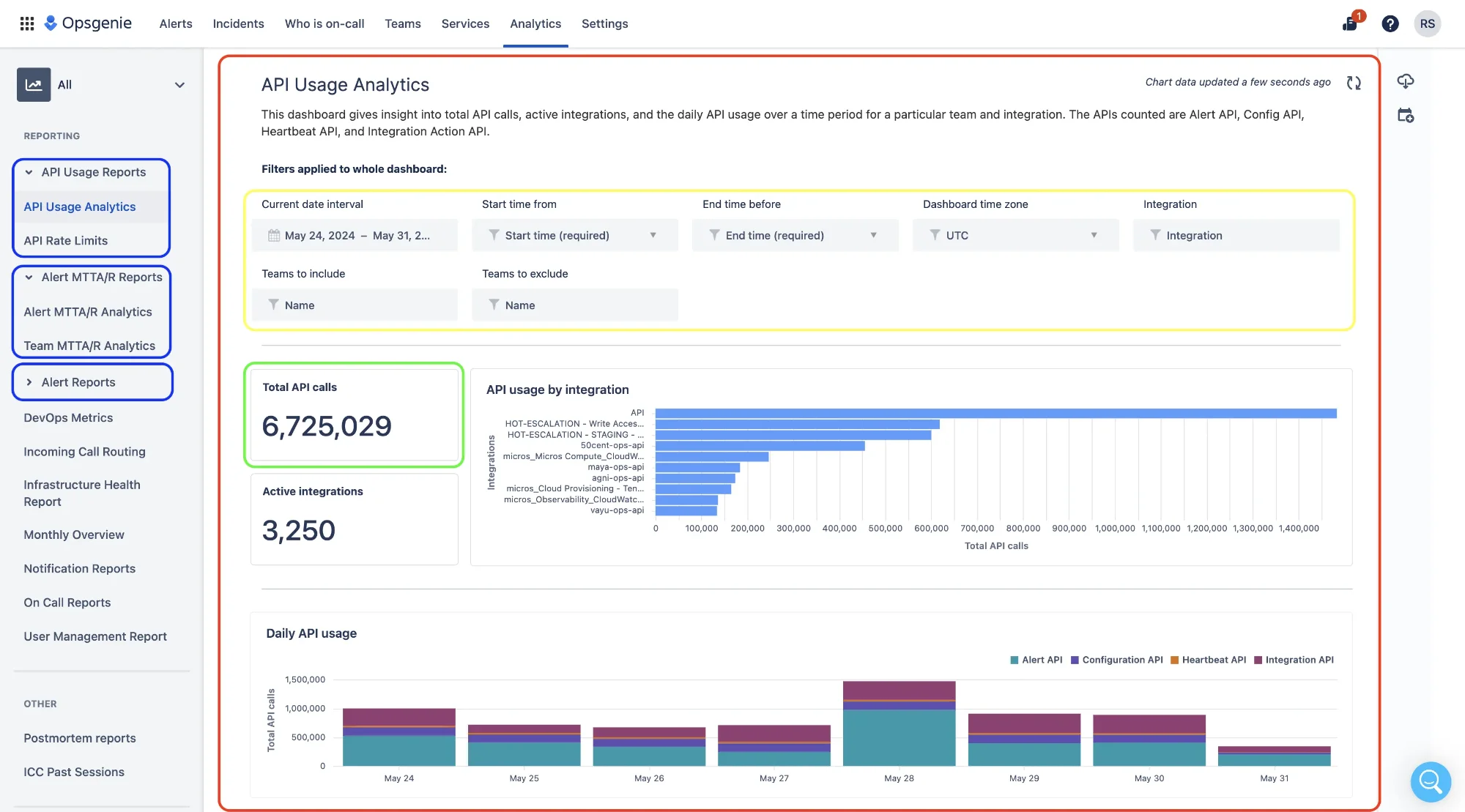The image size is (1465, 812).
Task: Switch to the Incidents tab
Action: pyautogui.click(x=238, y=23)
